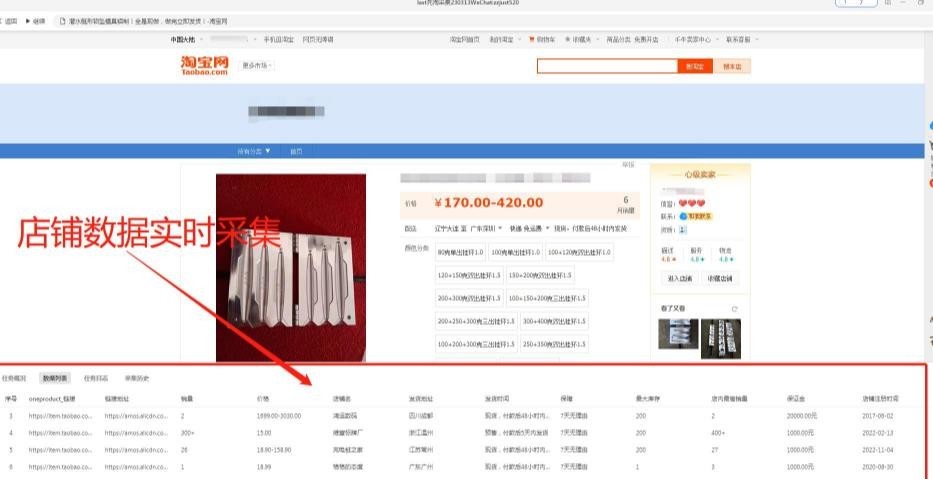Screen dimensions: 933x502
Task: Click the 手机逛淘宝 link
Action: click(278, 39)
